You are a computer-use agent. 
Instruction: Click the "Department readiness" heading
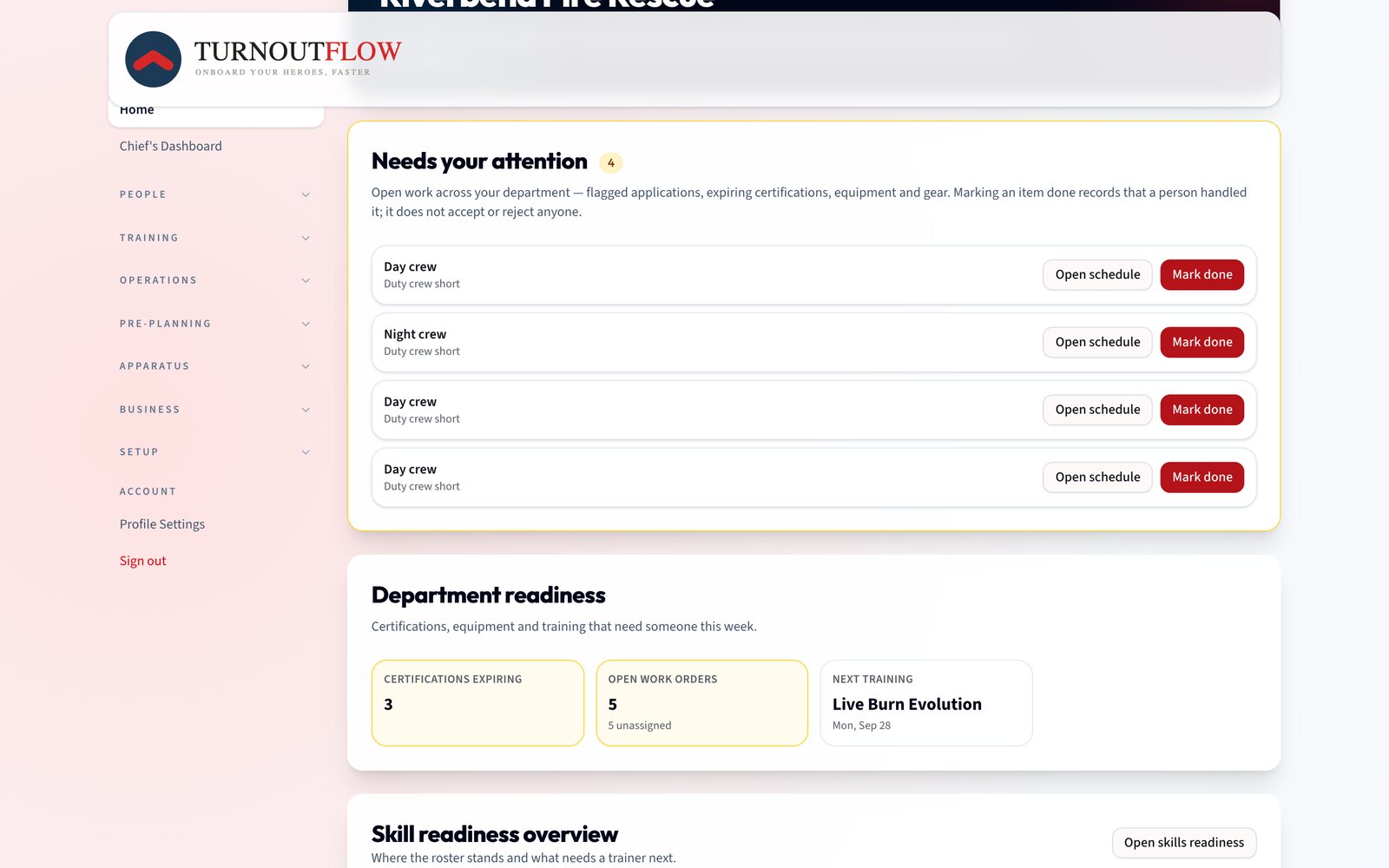[x=489, y=595]
